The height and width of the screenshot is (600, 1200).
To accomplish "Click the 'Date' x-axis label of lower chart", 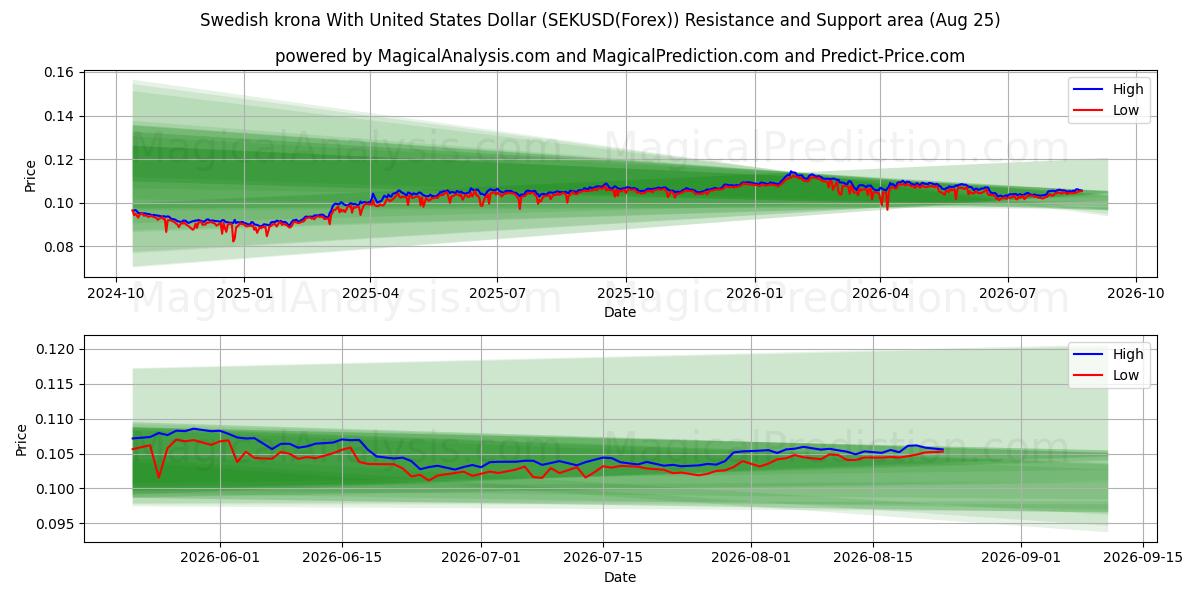I will coord(620,577).
